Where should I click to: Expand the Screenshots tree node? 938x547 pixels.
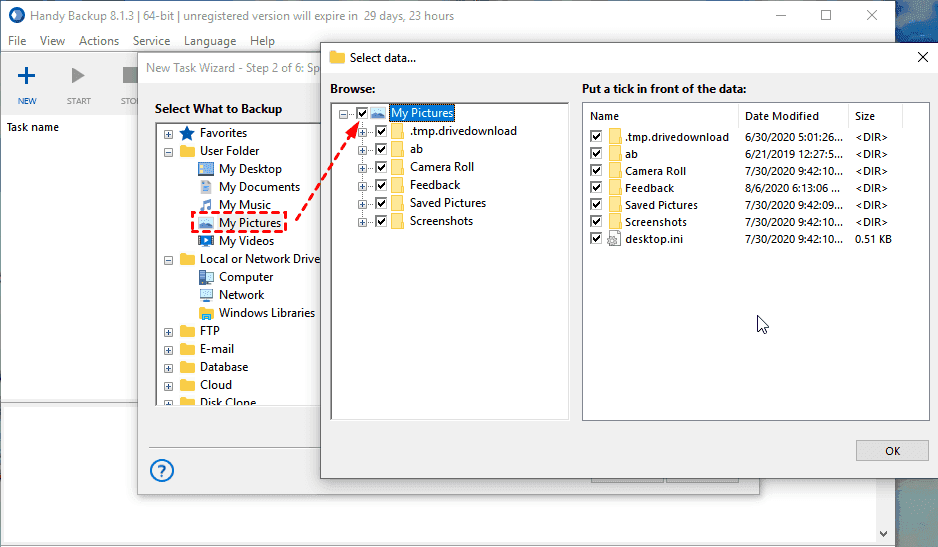click(x=362, y=222)
